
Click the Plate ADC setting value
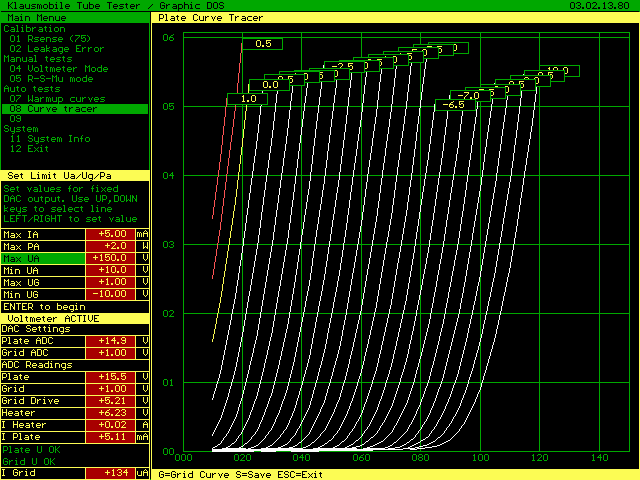pos(111,340)
